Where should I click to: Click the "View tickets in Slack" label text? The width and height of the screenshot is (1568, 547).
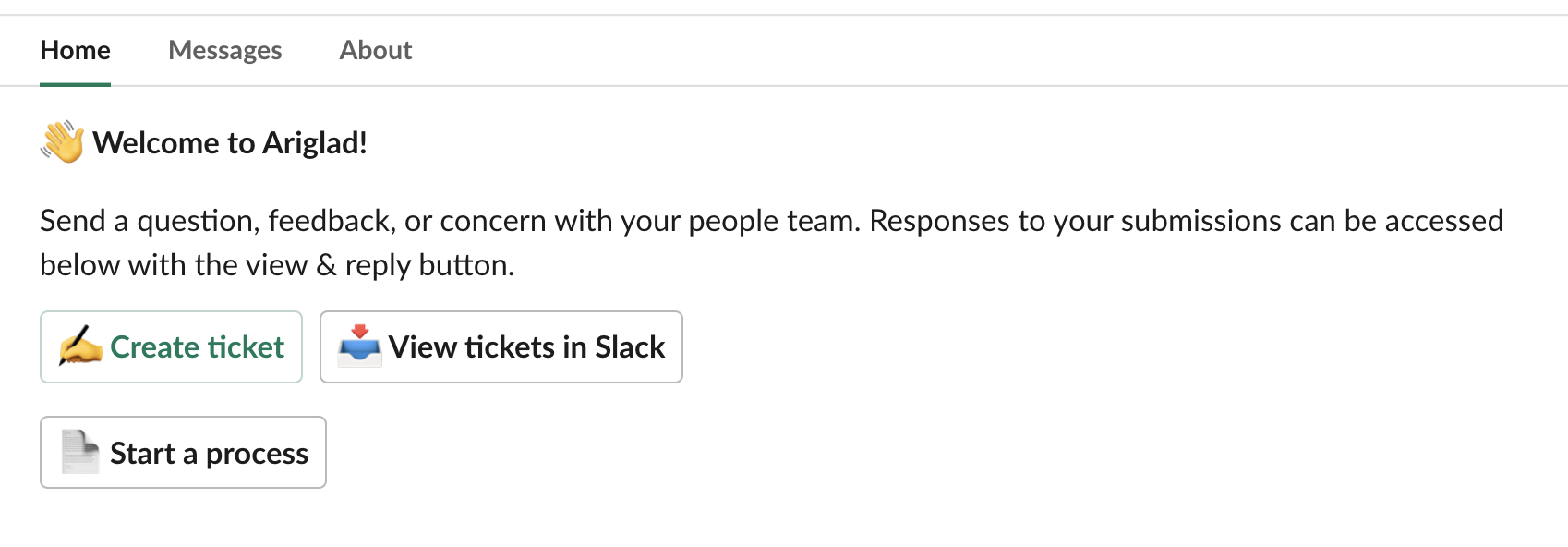526,346
